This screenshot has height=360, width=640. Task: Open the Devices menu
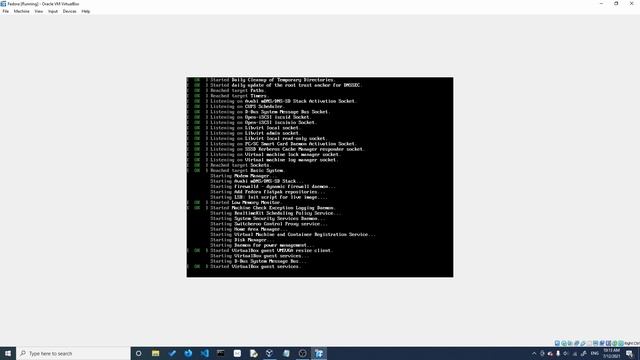(69, 11)
